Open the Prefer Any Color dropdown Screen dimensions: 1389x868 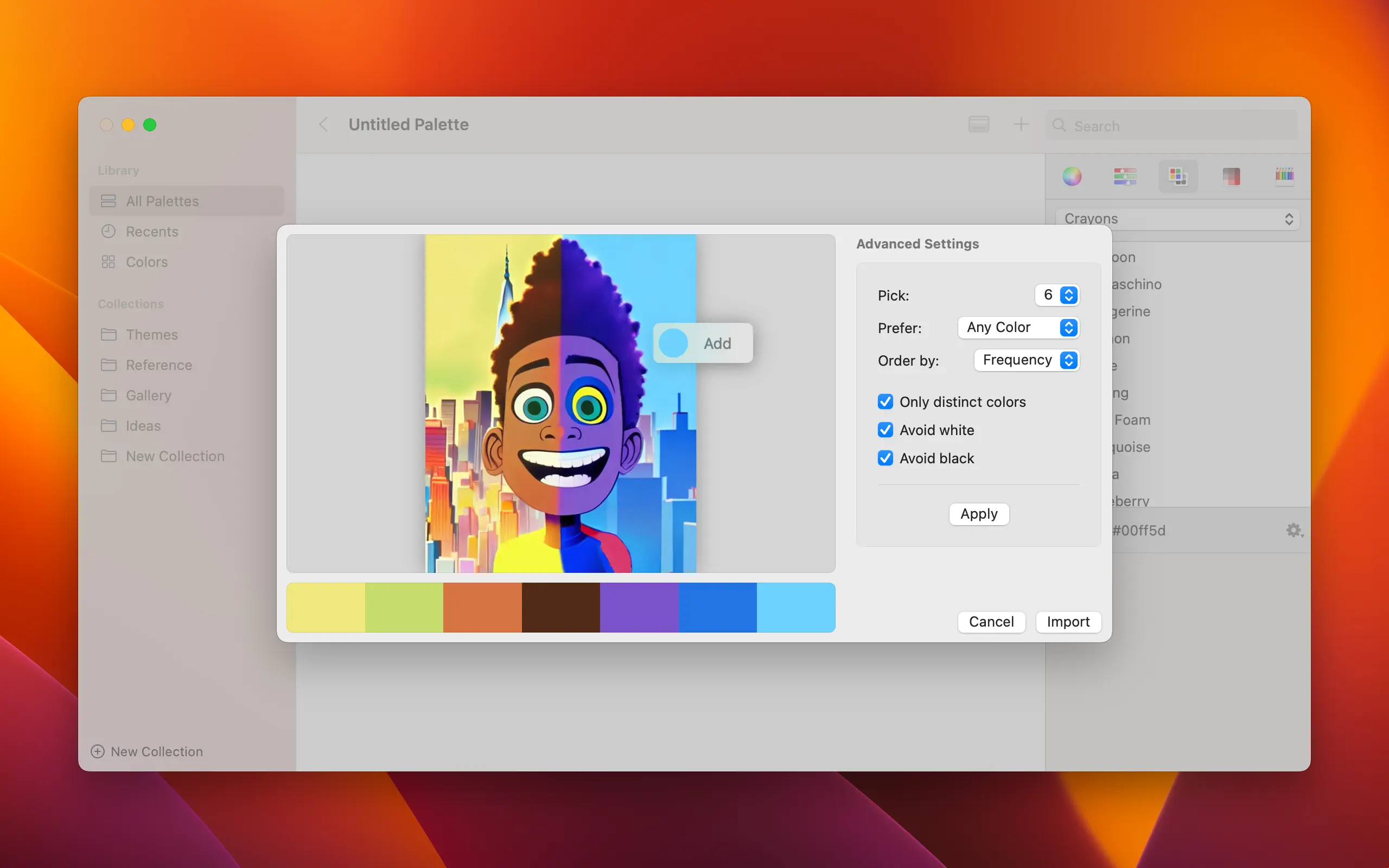pyautogui.click(x=1018, y=328)
